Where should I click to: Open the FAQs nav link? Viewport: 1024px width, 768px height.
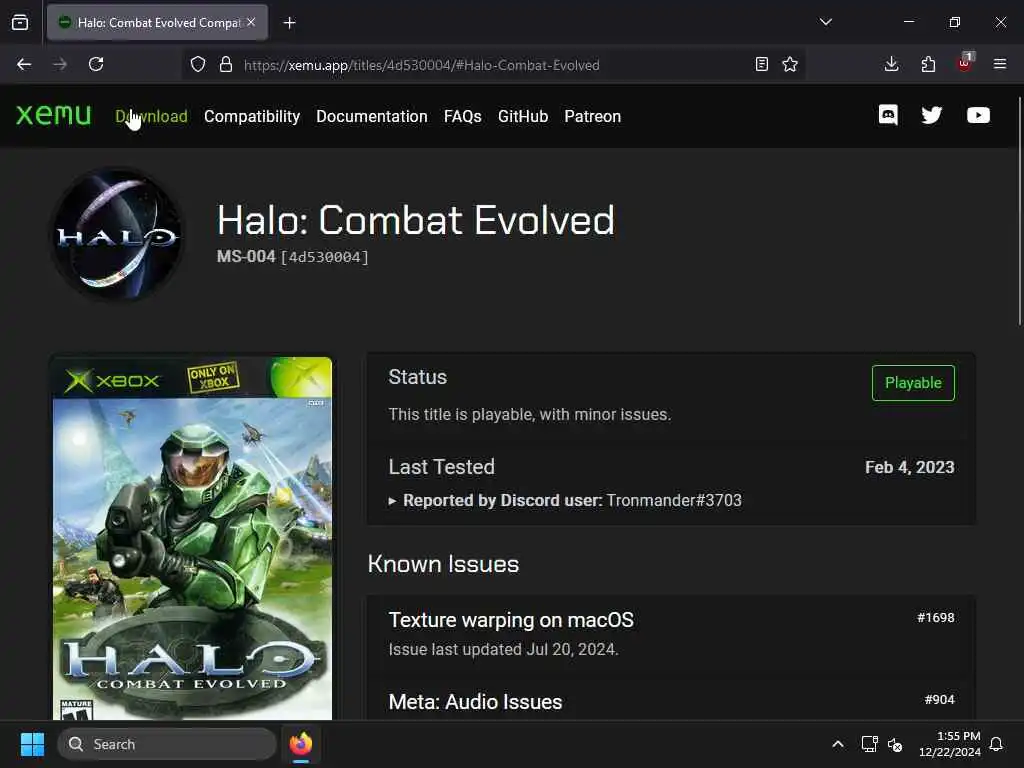462,116
